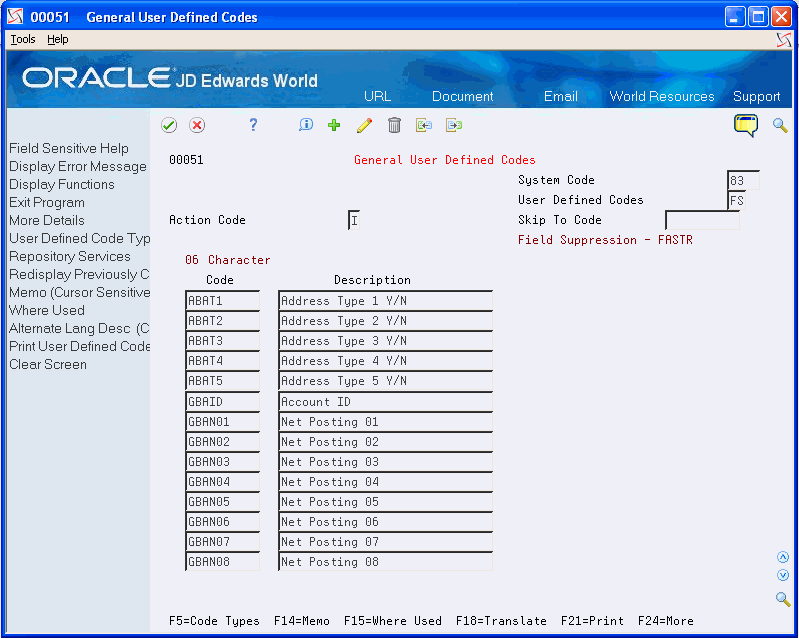The width and height of the screenshot is (799, 638).
Task: Click the title bar application icon
Action: (x=15, y=16)
